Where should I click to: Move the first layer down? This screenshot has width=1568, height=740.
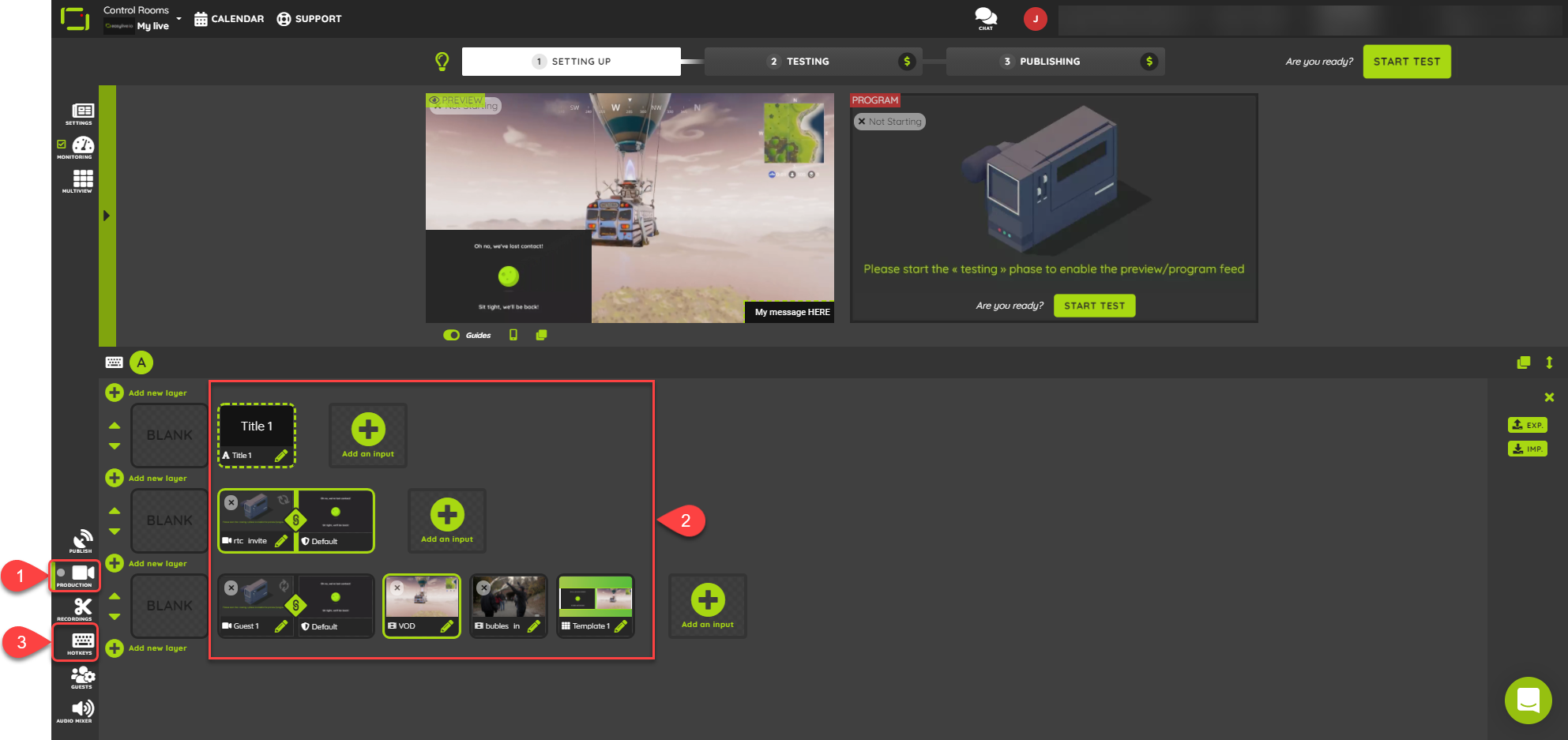coord(115,446)
